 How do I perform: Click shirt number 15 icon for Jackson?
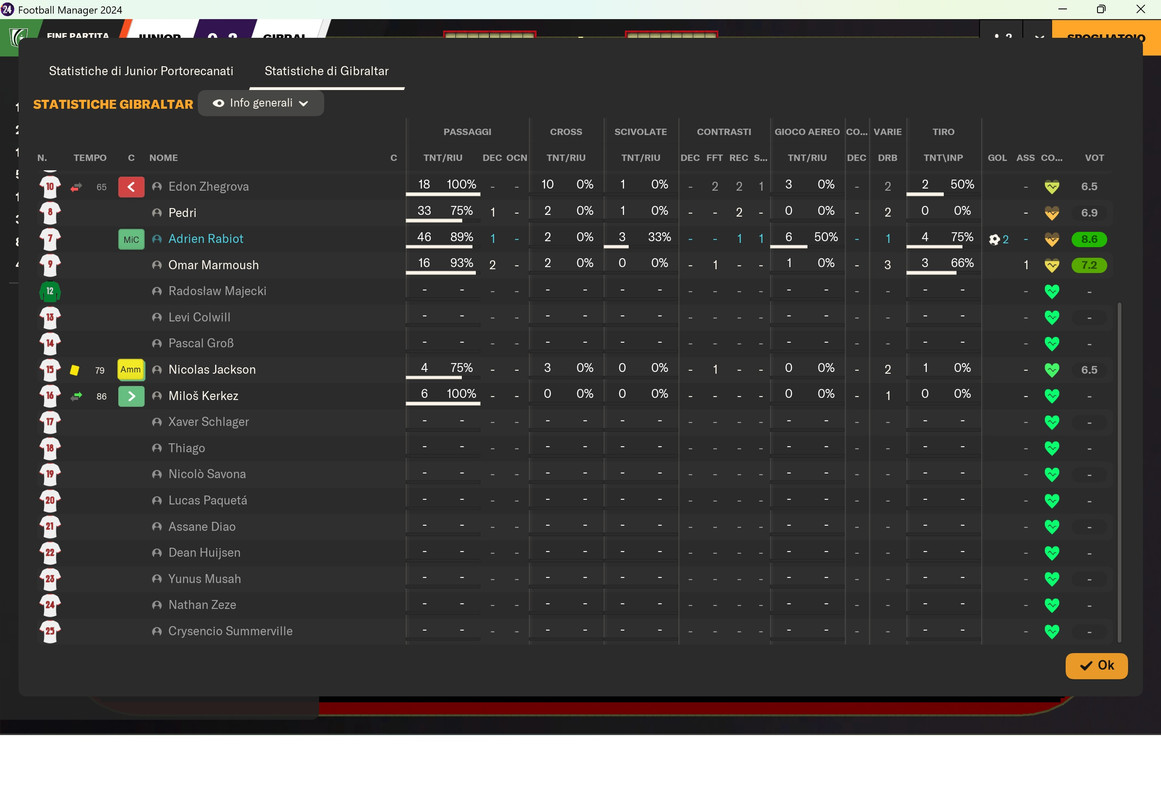pyautogui.click(x=50, y=370)
